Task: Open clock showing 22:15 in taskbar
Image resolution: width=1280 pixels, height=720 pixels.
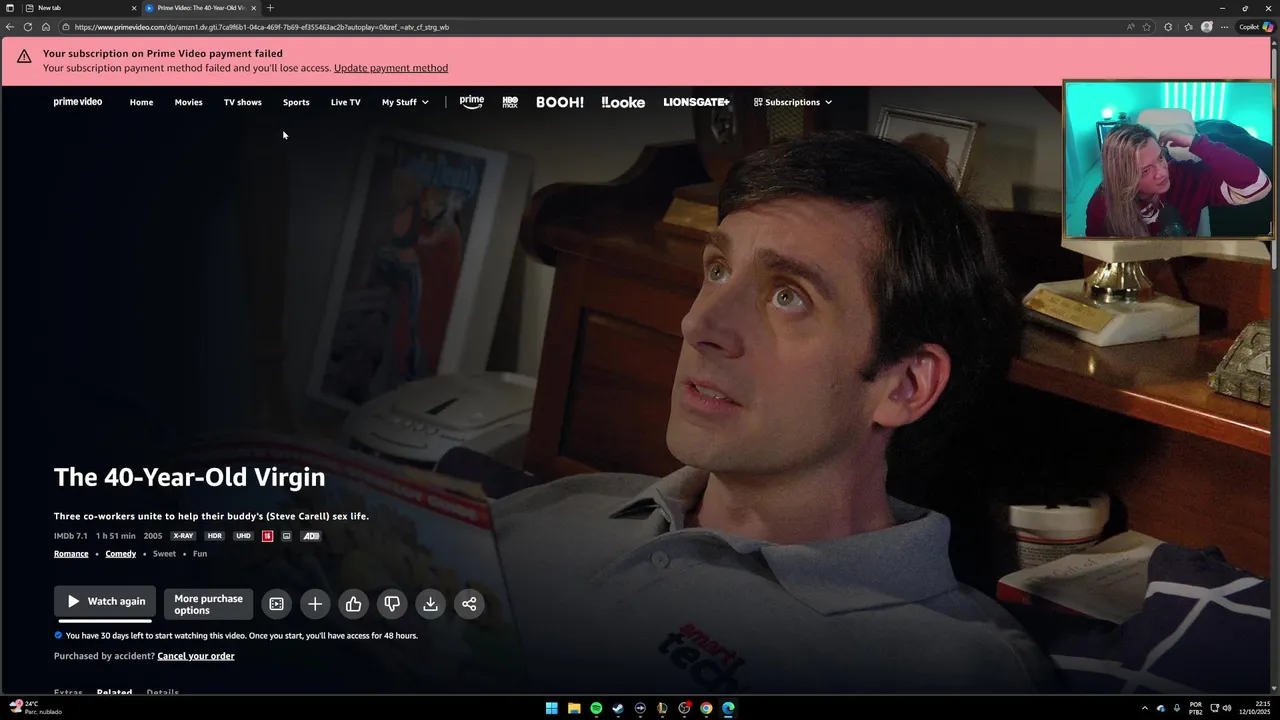Action: pos(1253,708)
